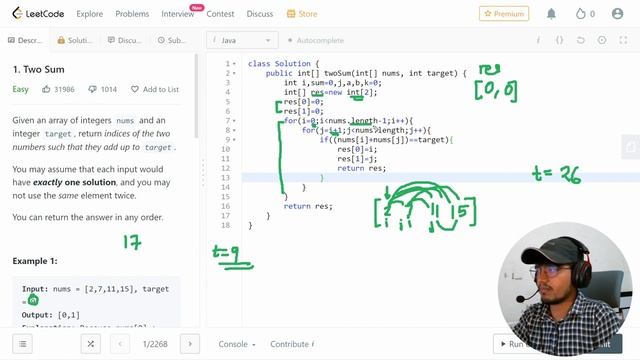Screen dimensions: 640x360
Task: Fold code at line 9 arrow
Action: click(x=234, y=140)
